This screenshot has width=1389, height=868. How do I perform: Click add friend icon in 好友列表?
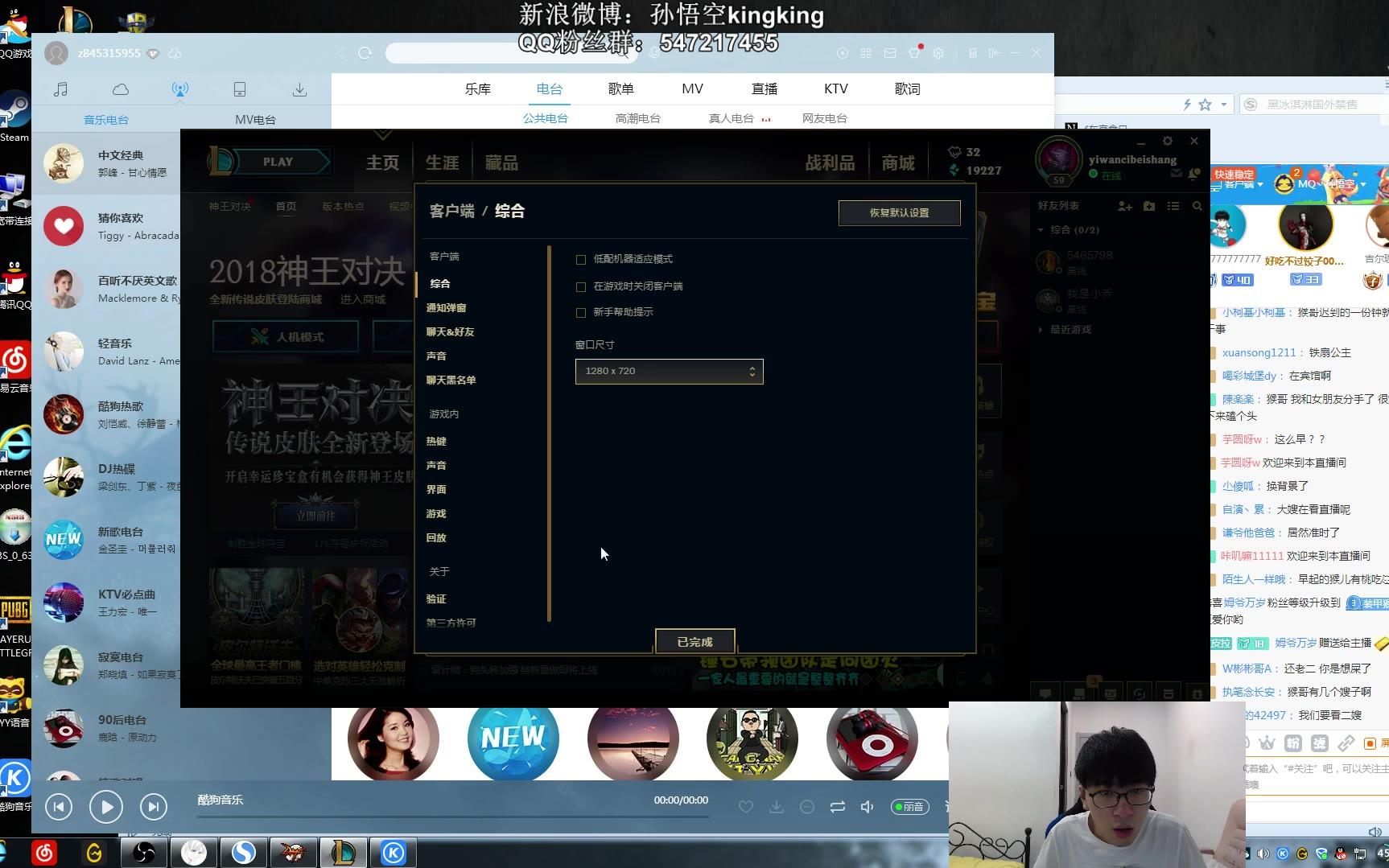click(x=1125, y=206)
